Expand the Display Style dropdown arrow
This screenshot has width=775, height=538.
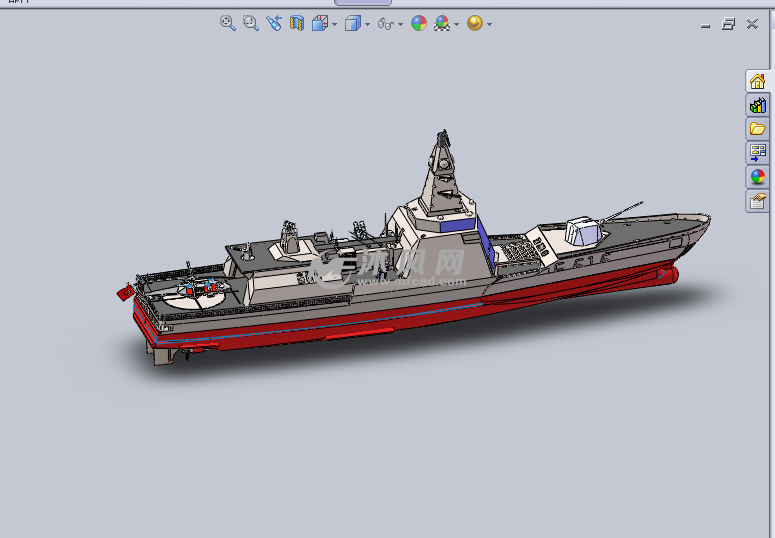(367, 24)
